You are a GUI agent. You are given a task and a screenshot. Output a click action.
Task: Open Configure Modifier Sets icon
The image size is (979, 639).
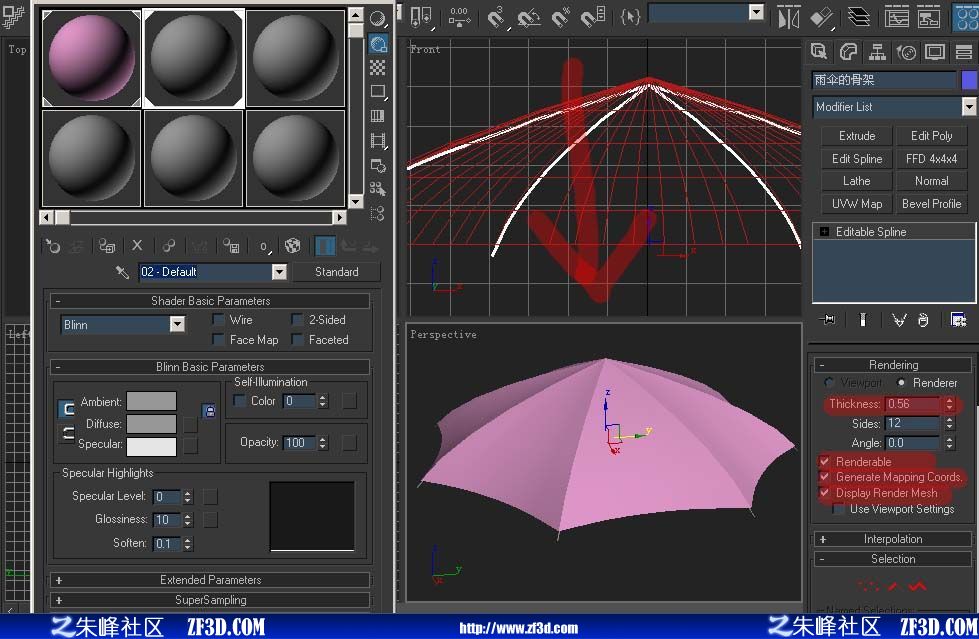pos(958,320)
